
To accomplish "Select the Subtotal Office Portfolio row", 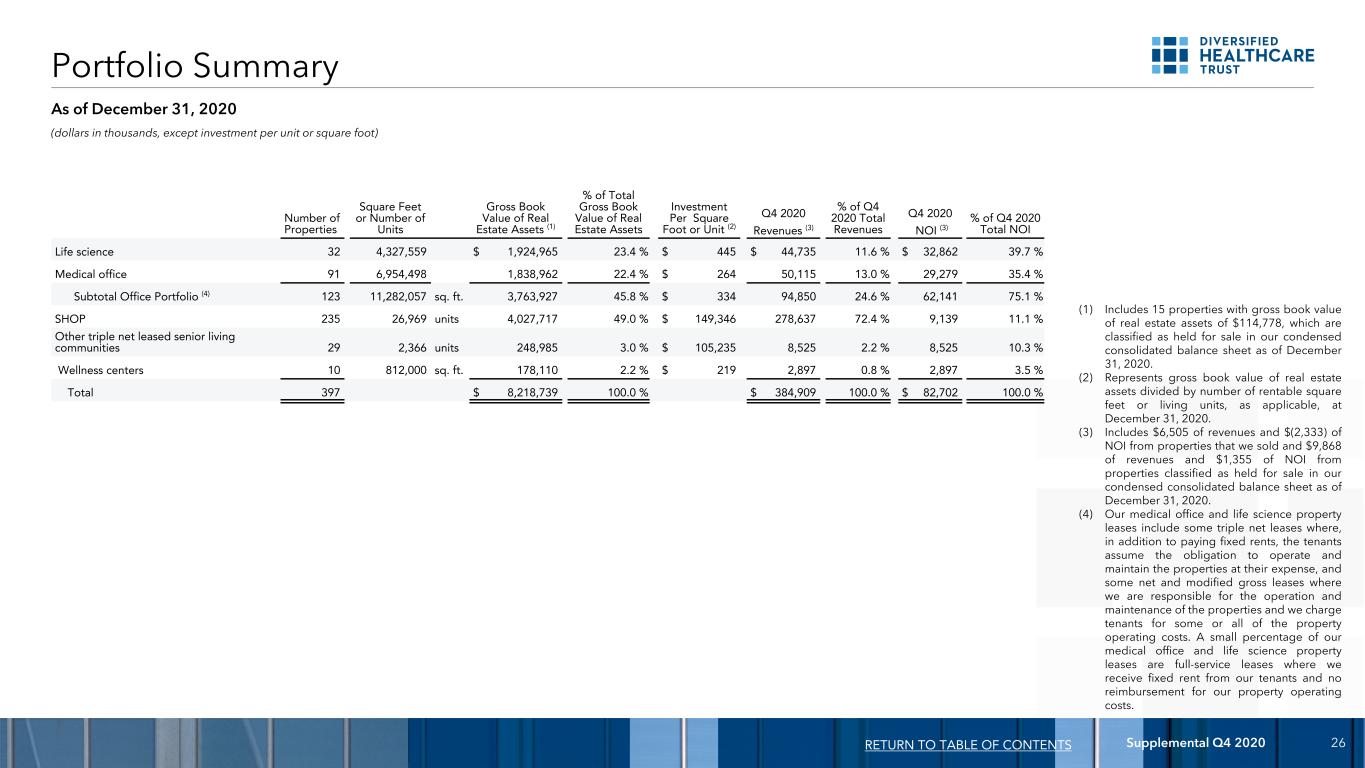I will point(548,296).
